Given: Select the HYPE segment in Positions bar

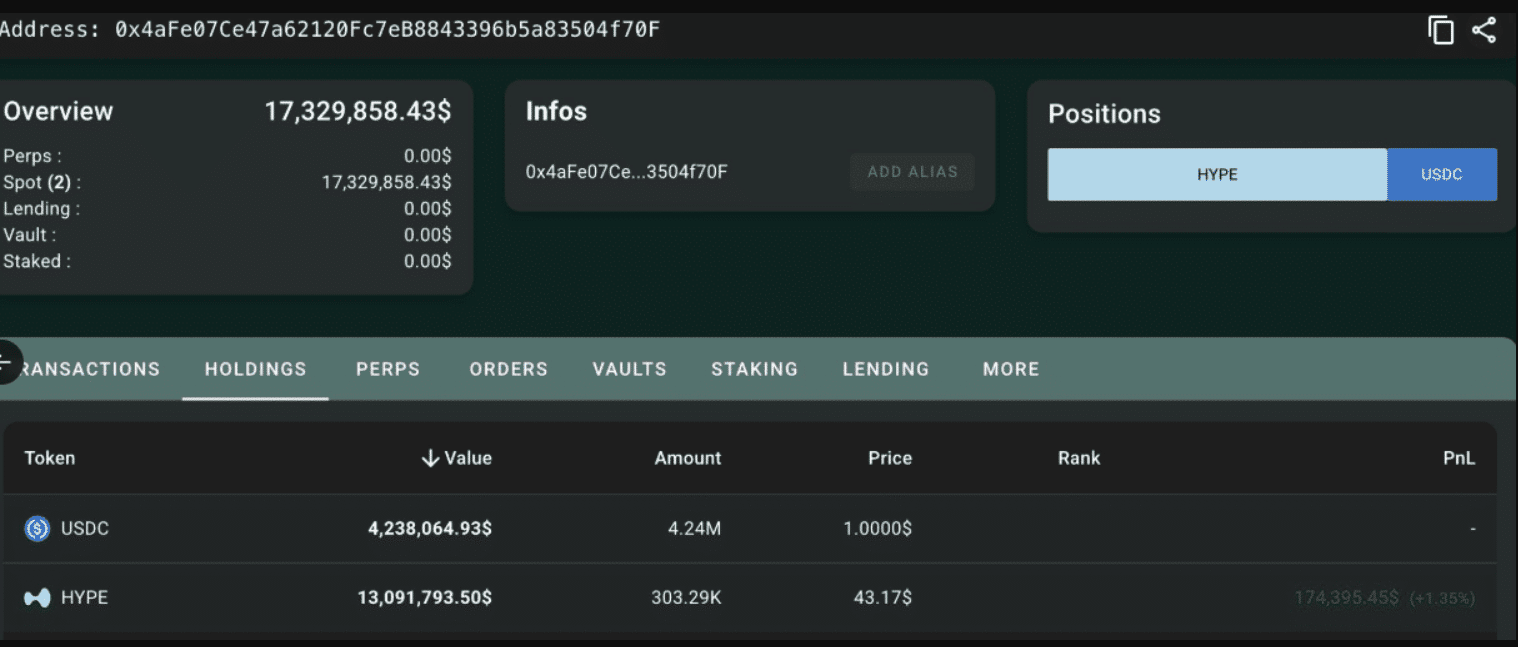Looking at the screenshot, I should (1217, 174).
